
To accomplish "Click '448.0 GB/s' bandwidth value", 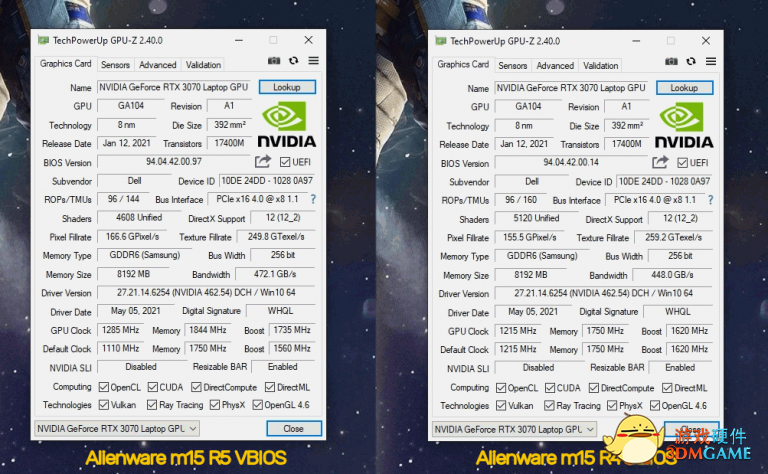I will [672, 275].
